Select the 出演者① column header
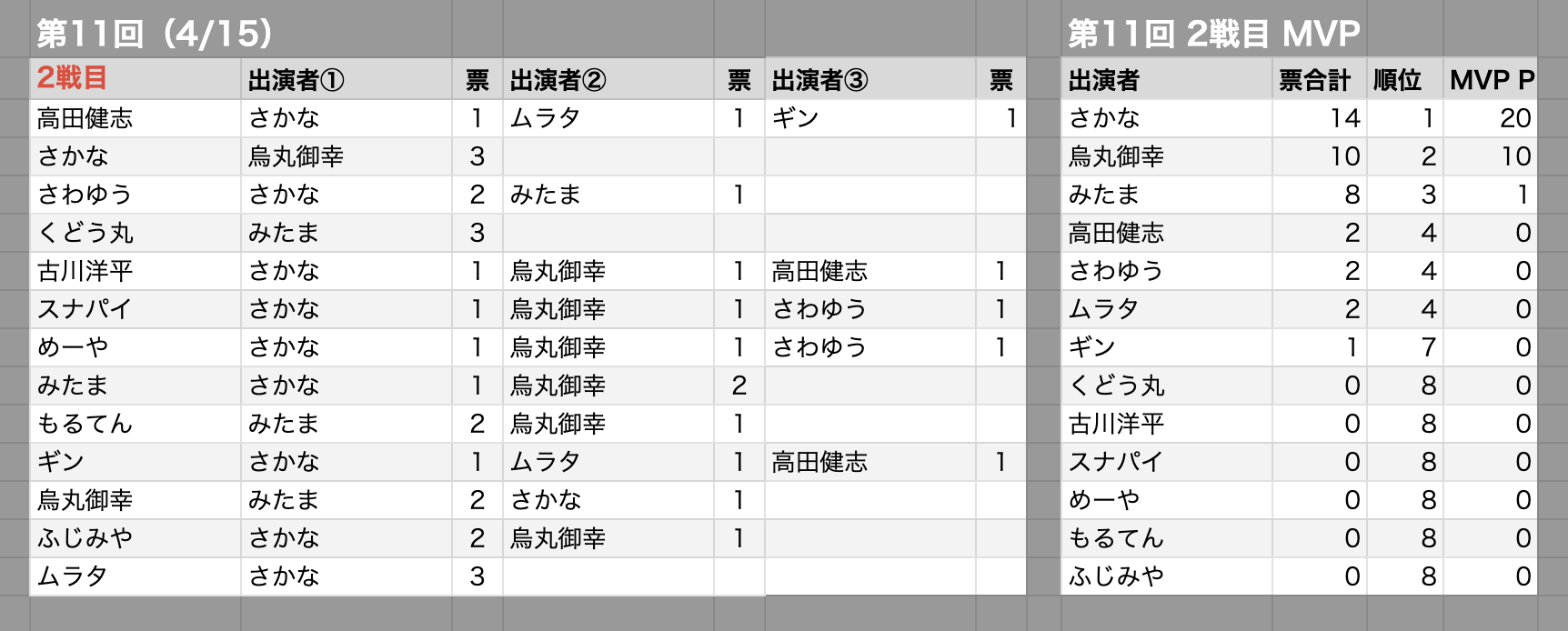The height and width of the screenshot is (631, 1568). tap(347, 79)
